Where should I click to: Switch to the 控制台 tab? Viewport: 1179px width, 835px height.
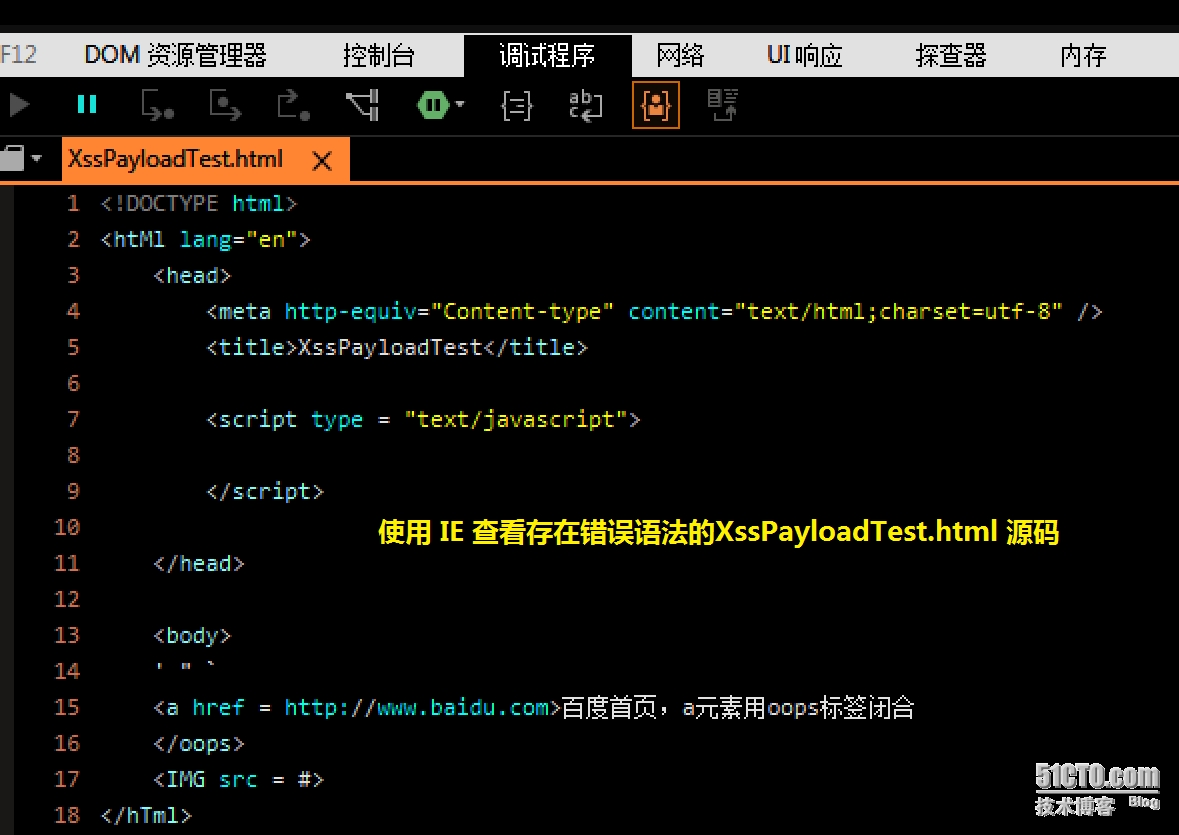tap(378, 55)
